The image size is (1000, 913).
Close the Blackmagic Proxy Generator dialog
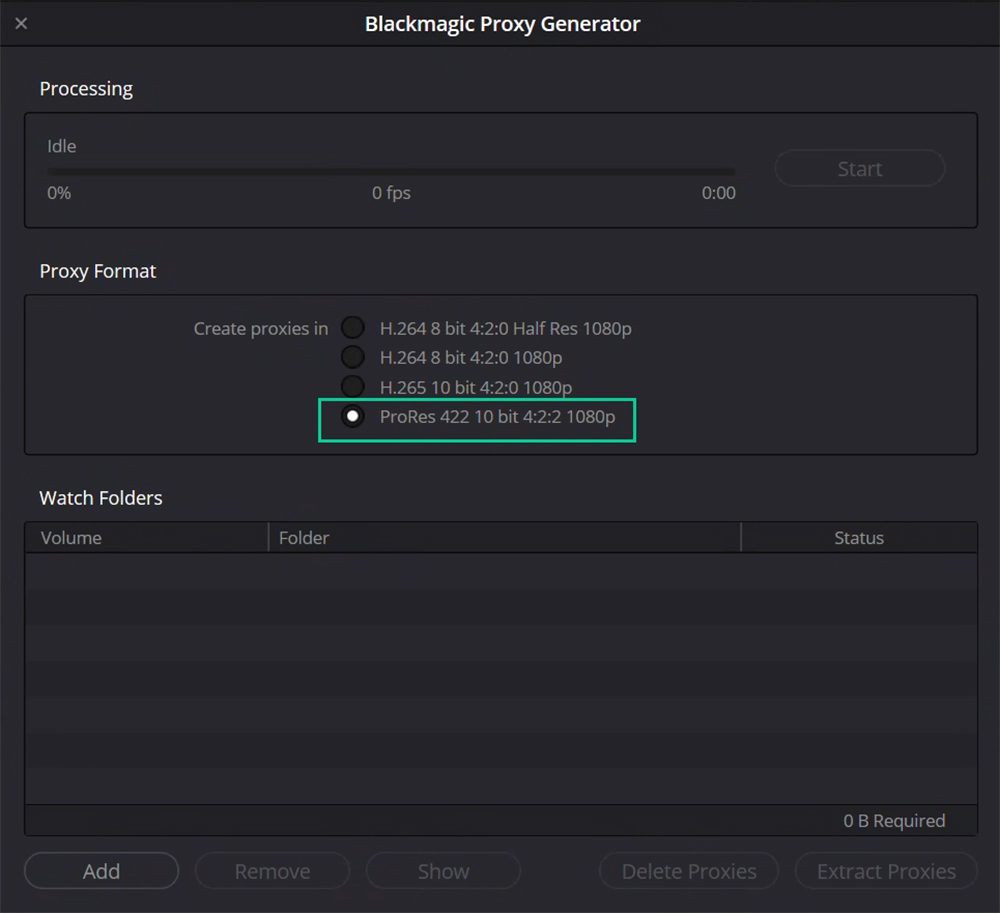[21, 23]
